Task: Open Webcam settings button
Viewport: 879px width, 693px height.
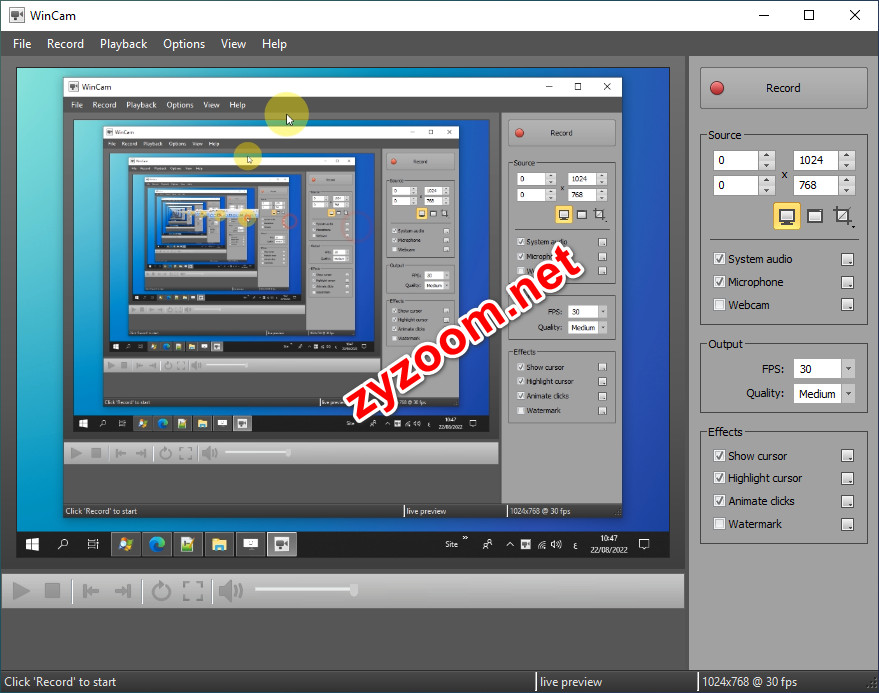Action: [x=848, y=304]
